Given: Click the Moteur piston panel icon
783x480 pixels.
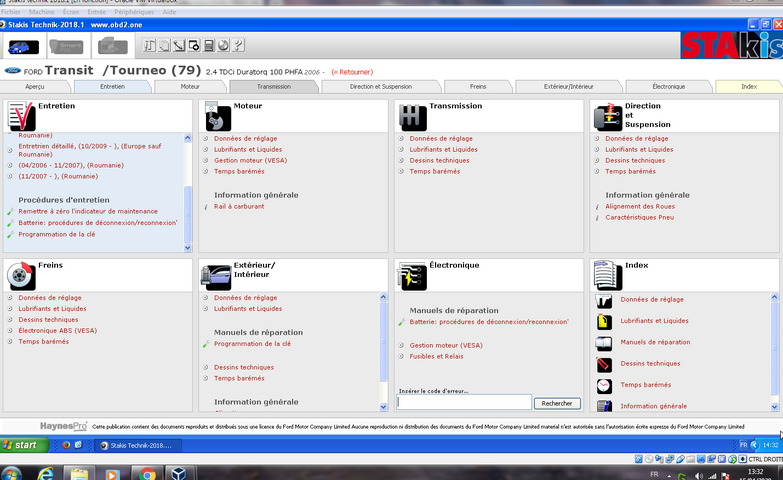Looking at the screenshot, I should (x=218, y=116).
